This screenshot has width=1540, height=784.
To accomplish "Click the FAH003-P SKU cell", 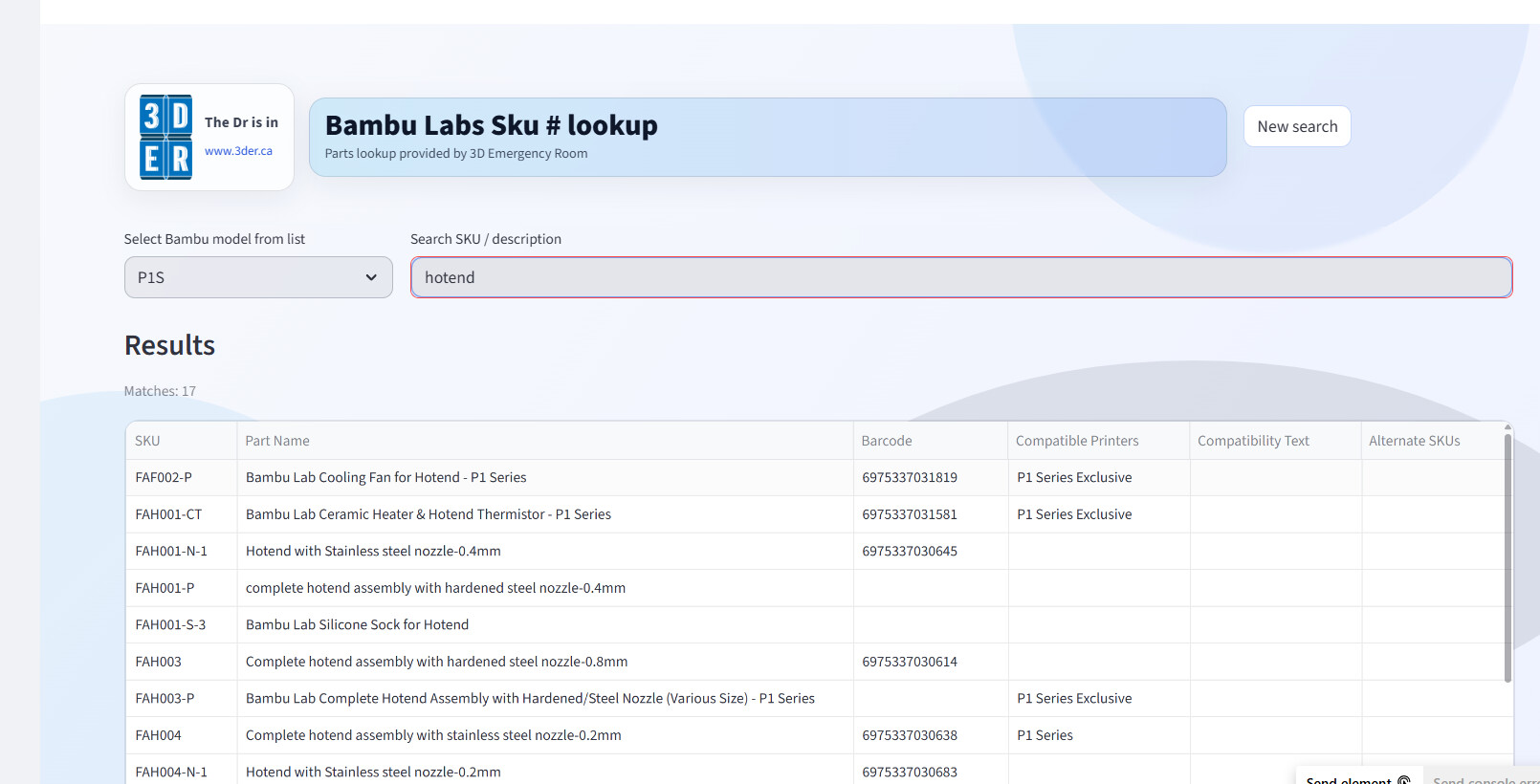I will pos(165,698).
